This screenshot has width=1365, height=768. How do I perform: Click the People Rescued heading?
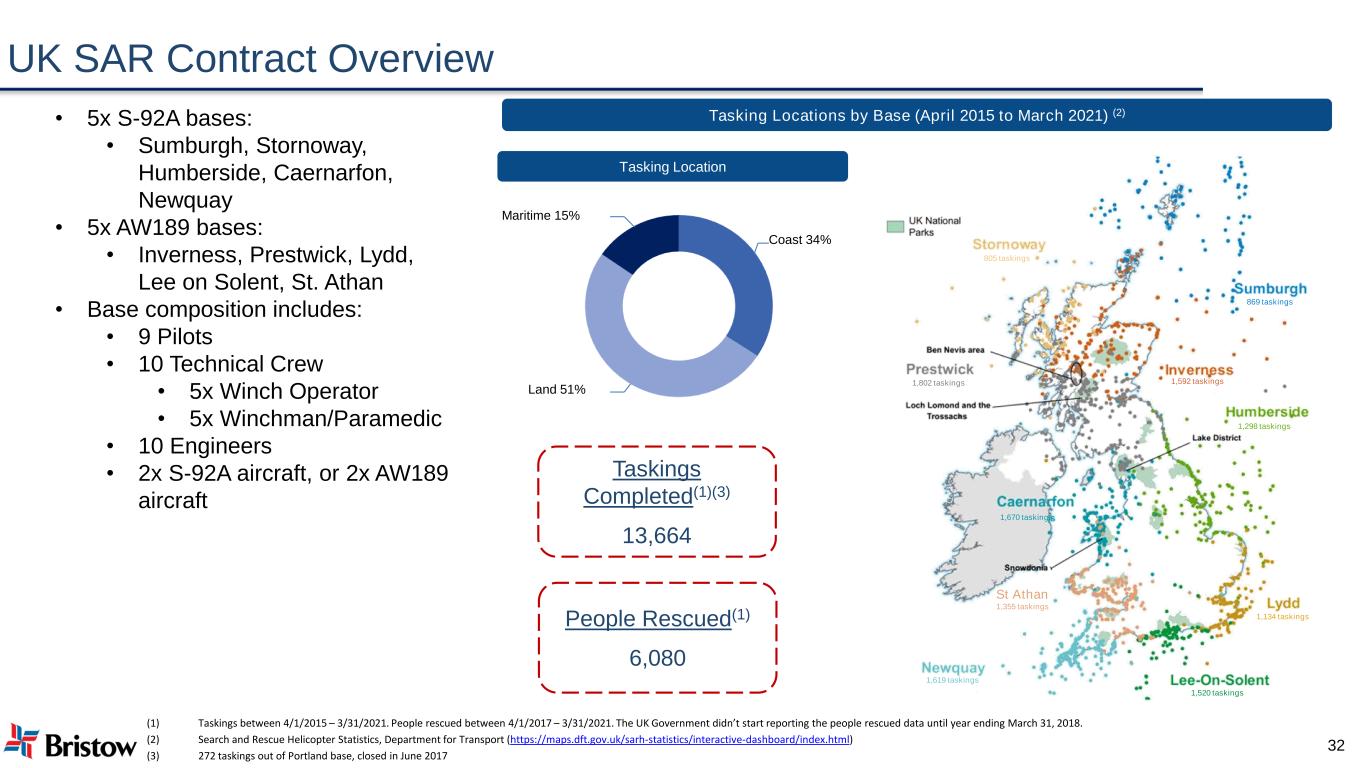click(657, 619)
